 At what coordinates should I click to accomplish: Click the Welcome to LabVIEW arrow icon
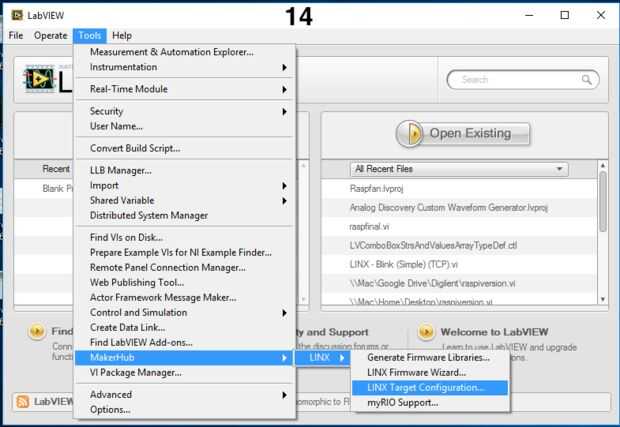[426, 332]
